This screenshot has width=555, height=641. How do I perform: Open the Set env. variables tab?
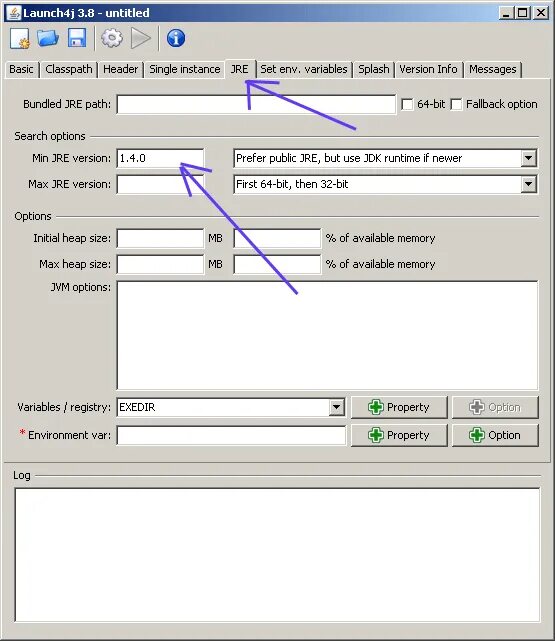304,69
